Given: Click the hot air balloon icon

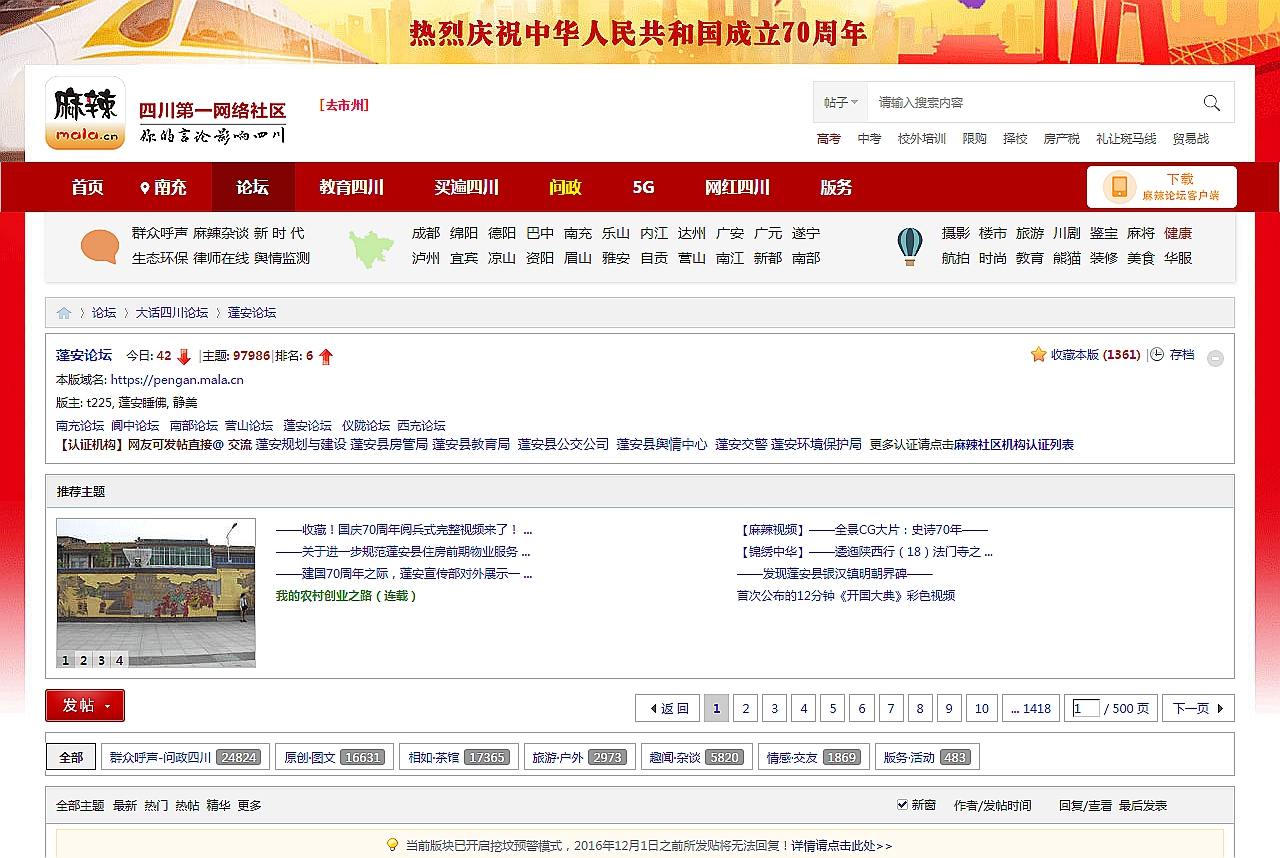Looking at the screenshot, I should tap(910, 246).
